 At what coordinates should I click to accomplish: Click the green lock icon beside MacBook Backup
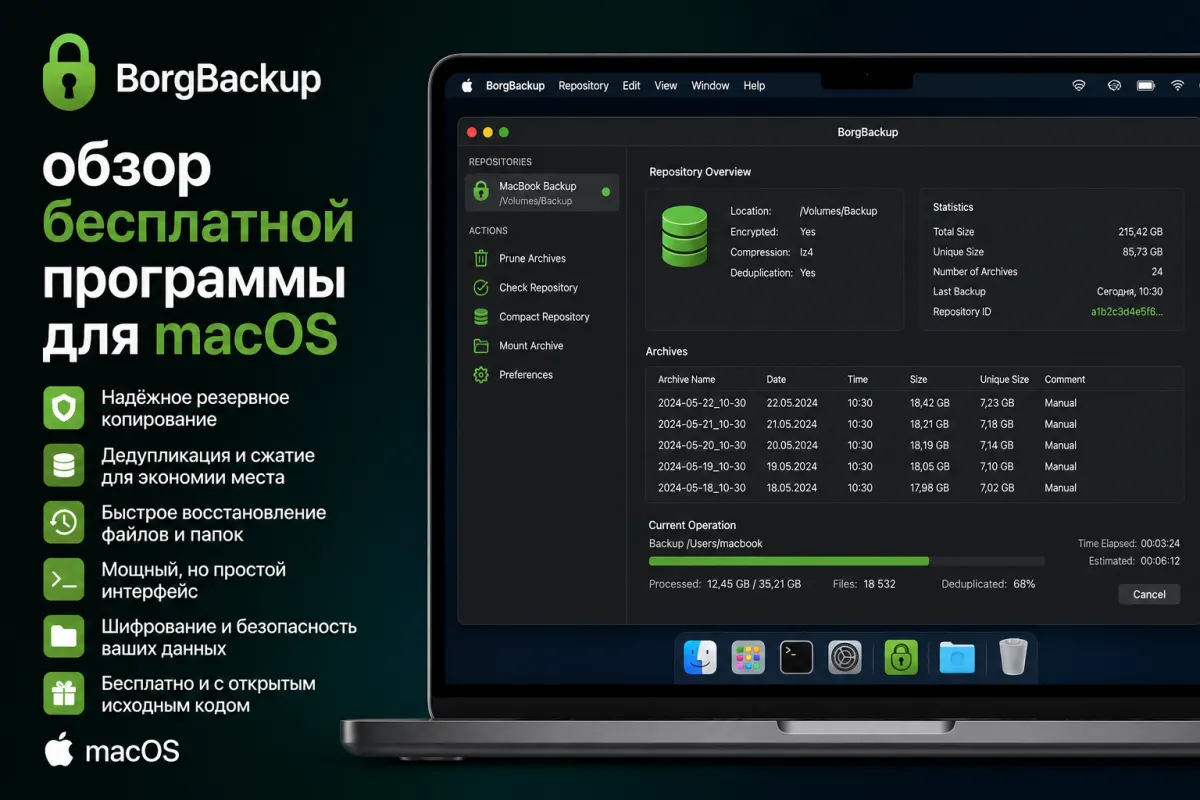pyautogui.click(x=481, y=192)
